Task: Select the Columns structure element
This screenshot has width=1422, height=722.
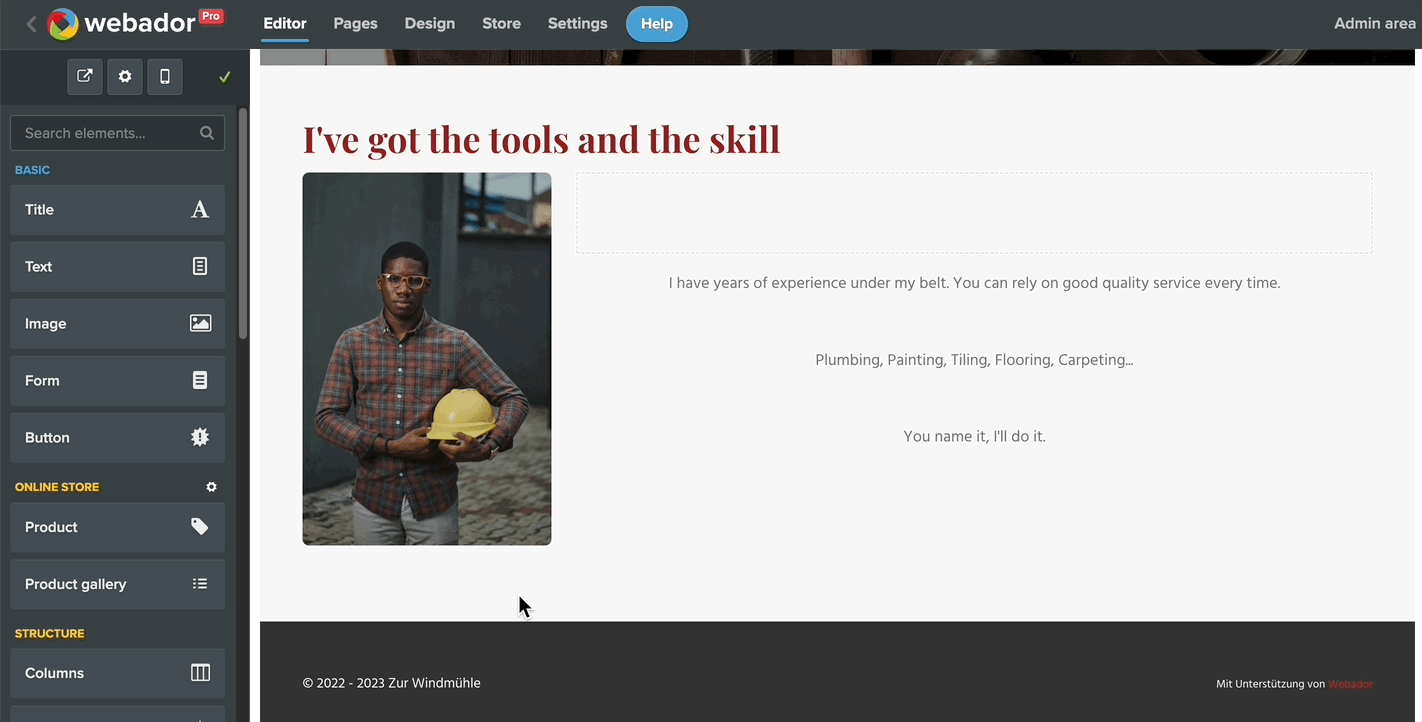Action: [x=117, y=673]
